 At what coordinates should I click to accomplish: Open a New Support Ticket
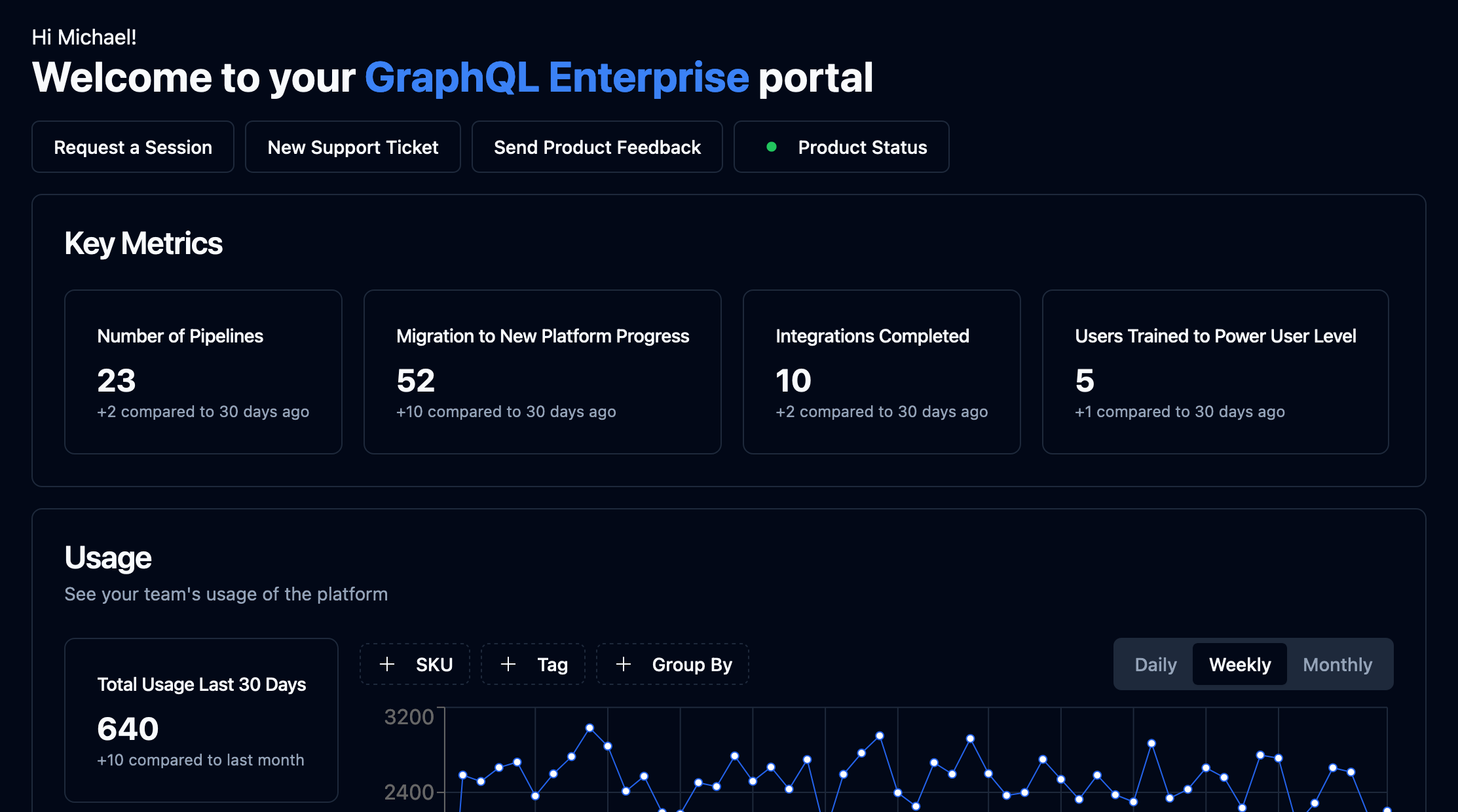pos(353,147)
